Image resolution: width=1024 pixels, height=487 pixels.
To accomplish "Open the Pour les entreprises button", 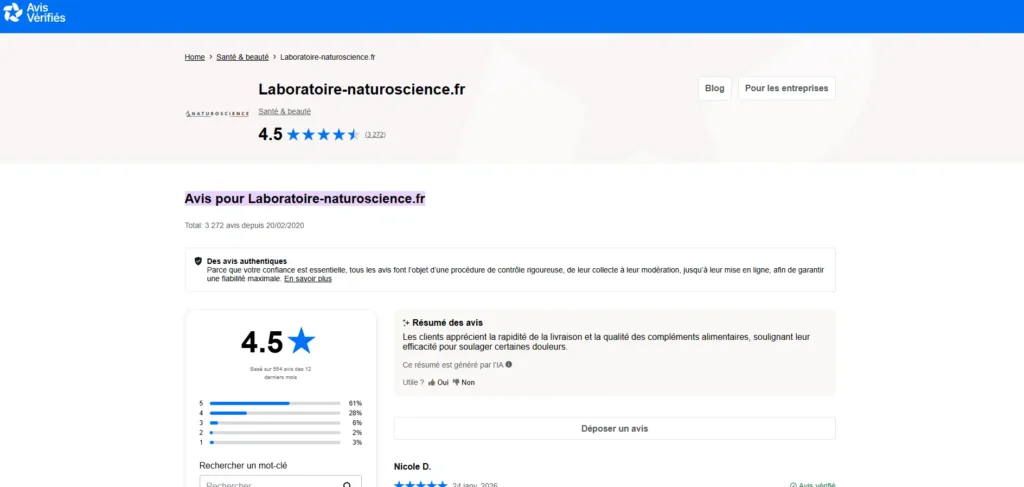I will 786,89.
